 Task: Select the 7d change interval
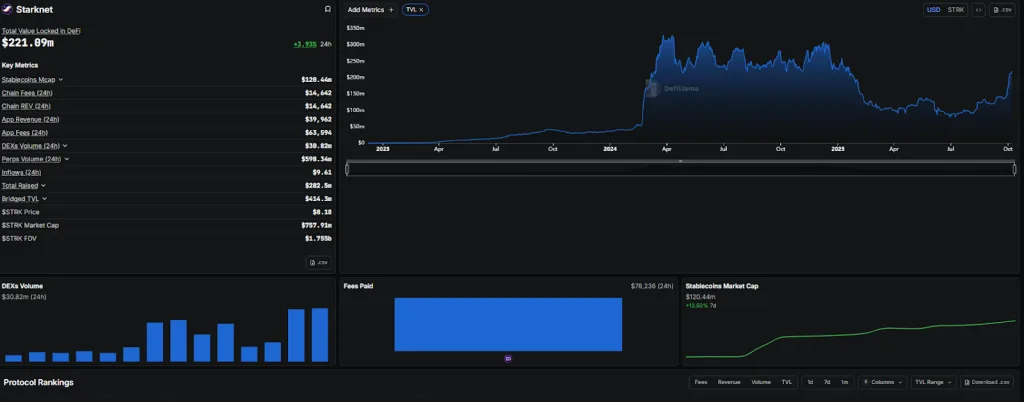(827, 382)
